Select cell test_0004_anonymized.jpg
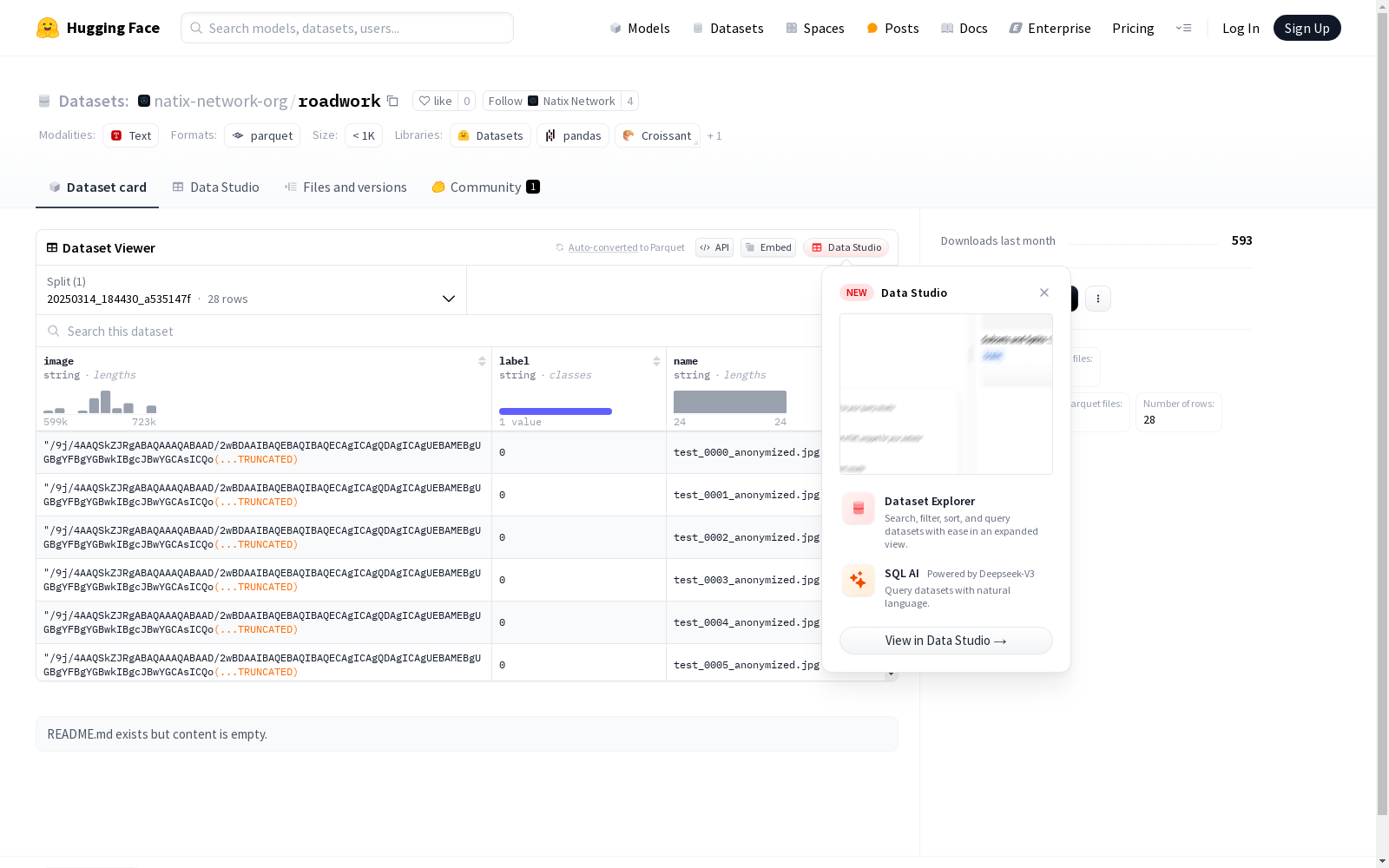This screenshot has width=1389, height=868. coord(747,622)
